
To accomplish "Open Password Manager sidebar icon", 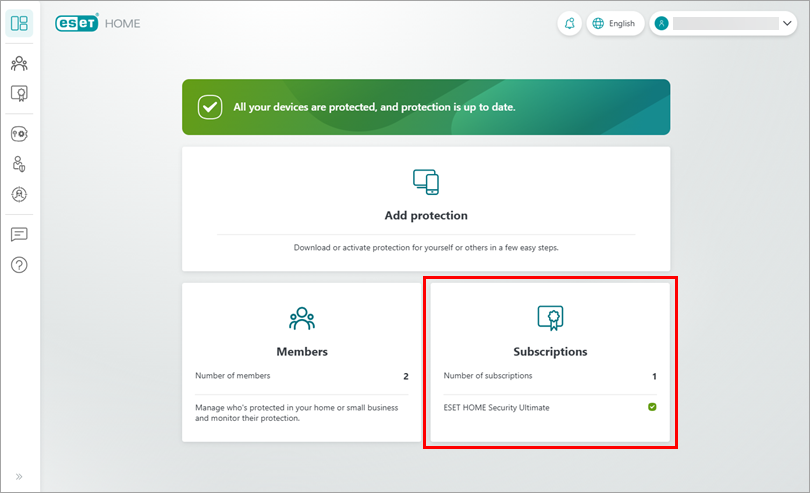I will 19,134.
